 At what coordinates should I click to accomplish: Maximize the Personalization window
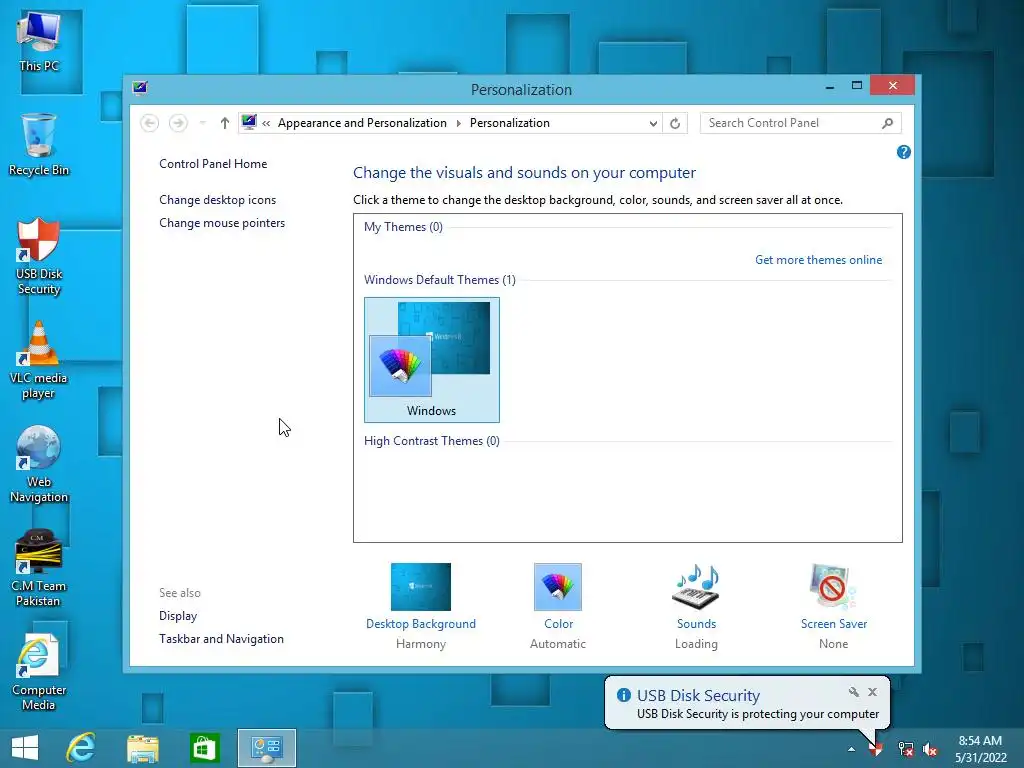click(857, 86)
